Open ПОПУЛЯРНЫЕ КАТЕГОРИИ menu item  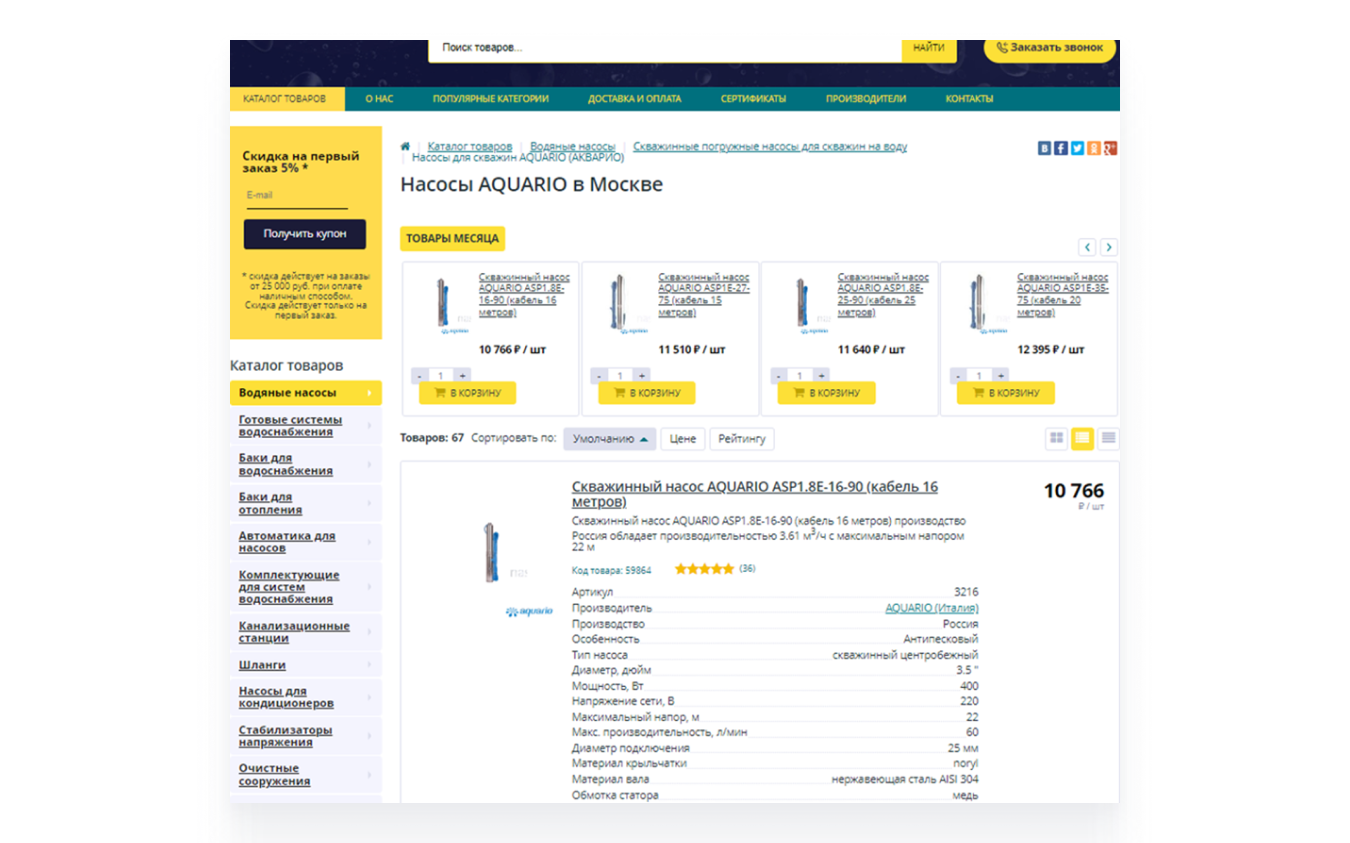click(491, 99)
